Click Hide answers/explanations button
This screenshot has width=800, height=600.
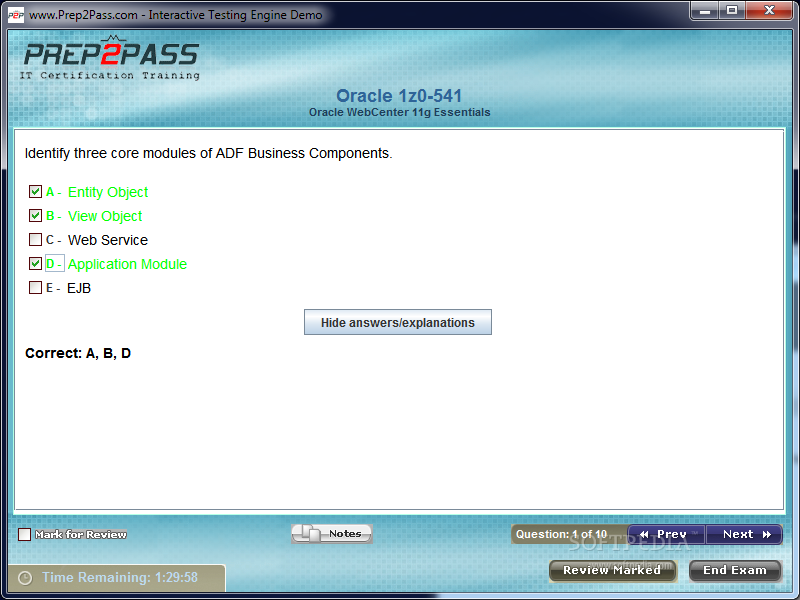point(398,322)
